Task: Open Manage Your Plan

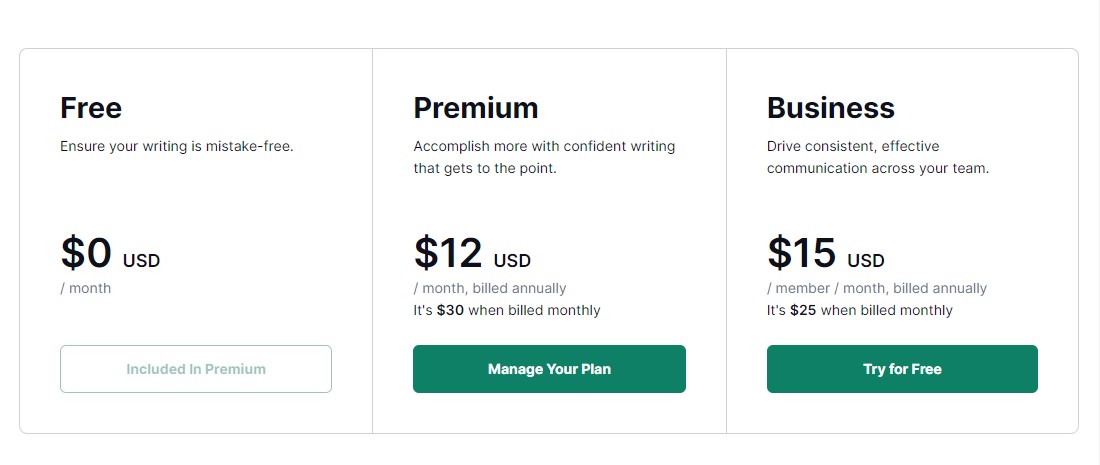Action: [x=549, y=369]
